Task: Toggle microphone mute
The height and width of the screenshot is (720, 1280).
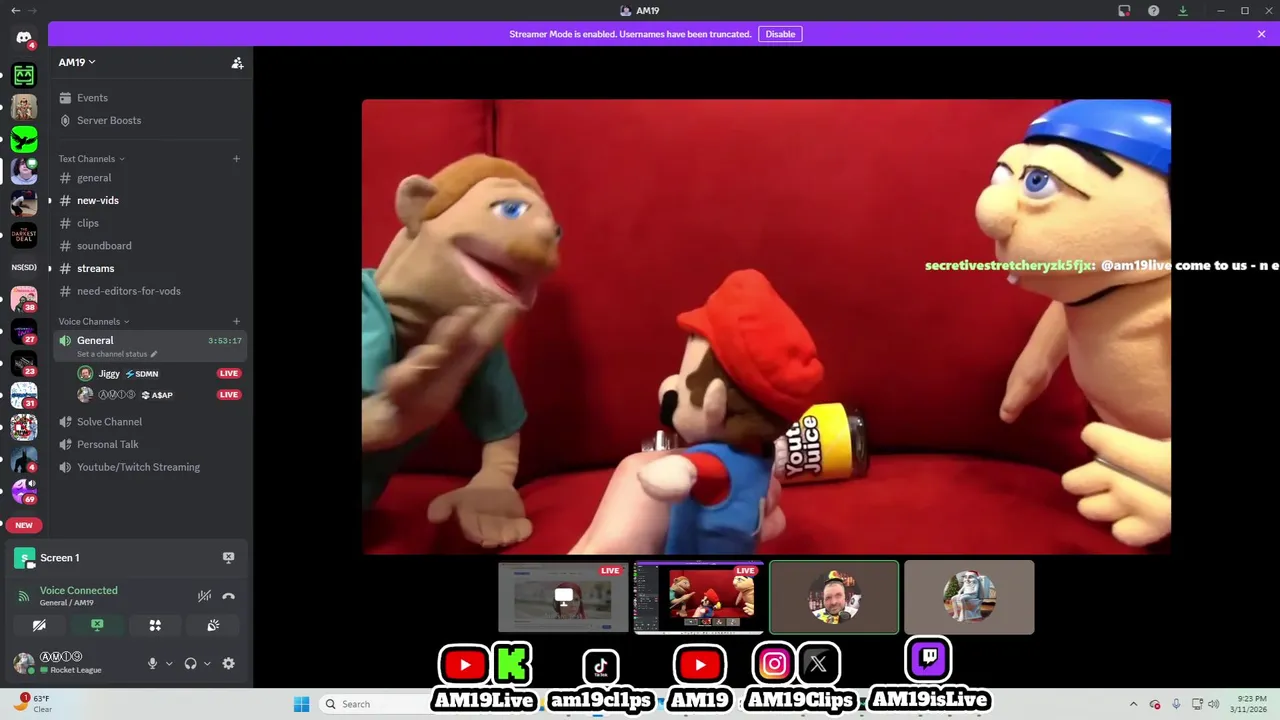Action: pos(153,663)
